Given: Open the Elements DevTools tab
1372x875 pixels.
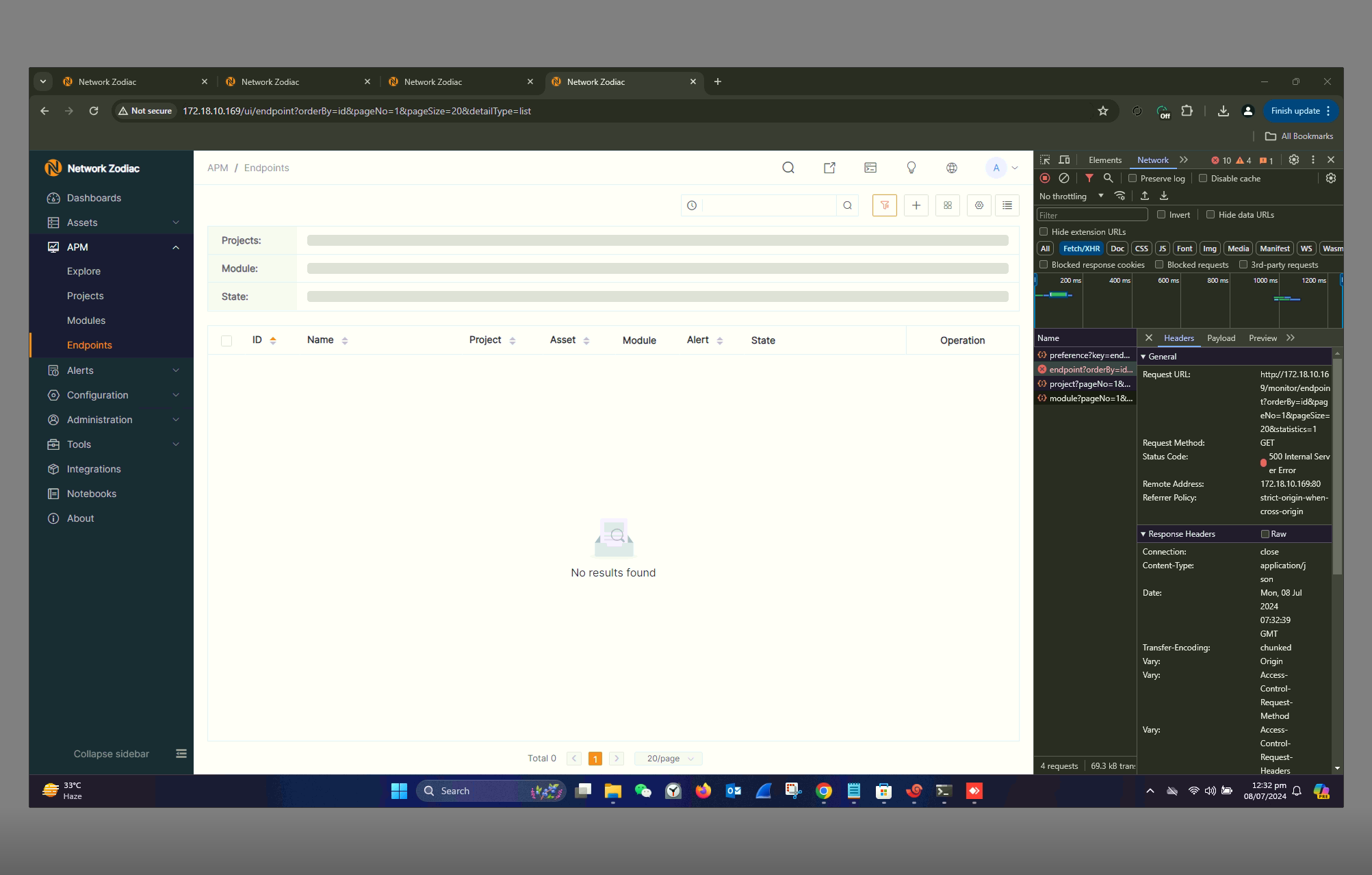Looking at the screenshot, I should (1104, 160).
